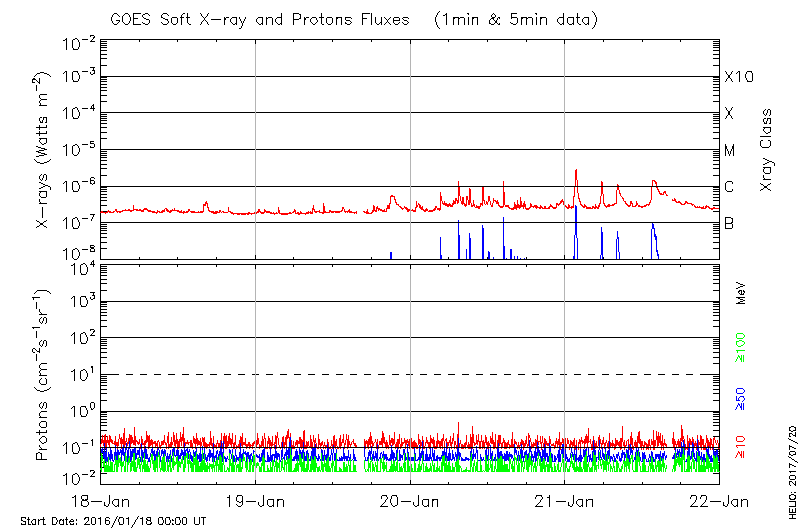This screenshot has width=800, height=530.
Task: Click the tallest red X-ray peak after 21-Jan
Action: (576, 171)
